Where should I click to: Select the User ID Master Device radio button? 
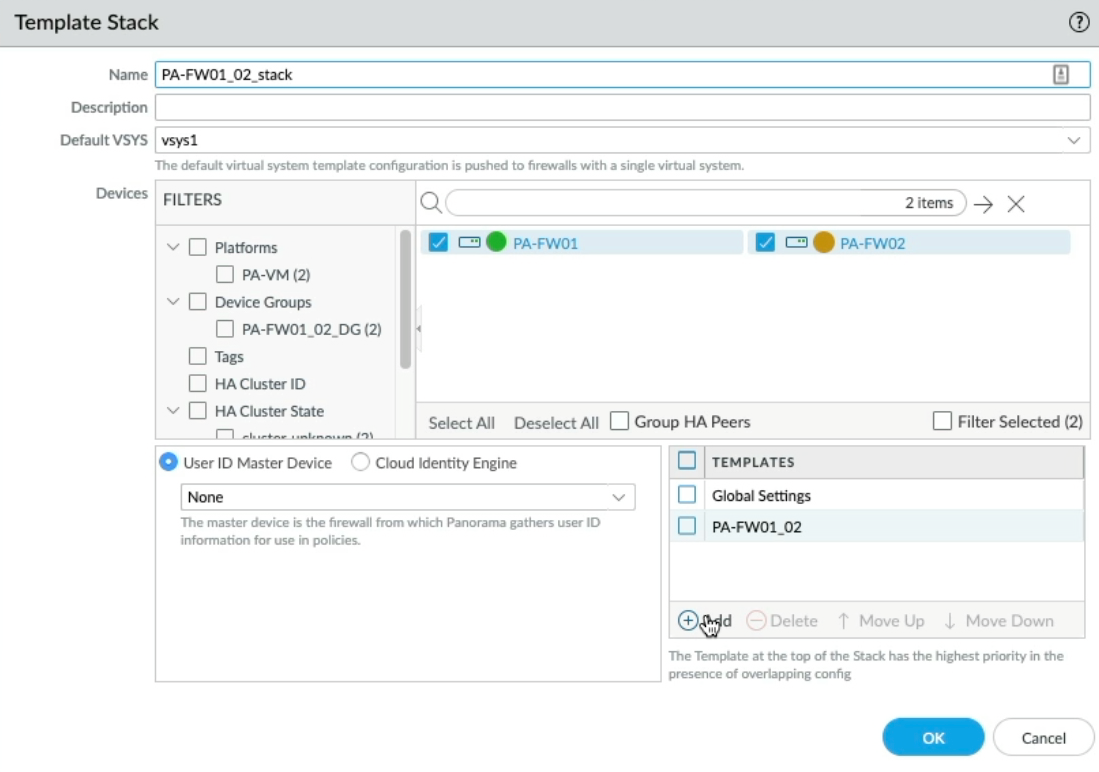[x=168, y=462]
